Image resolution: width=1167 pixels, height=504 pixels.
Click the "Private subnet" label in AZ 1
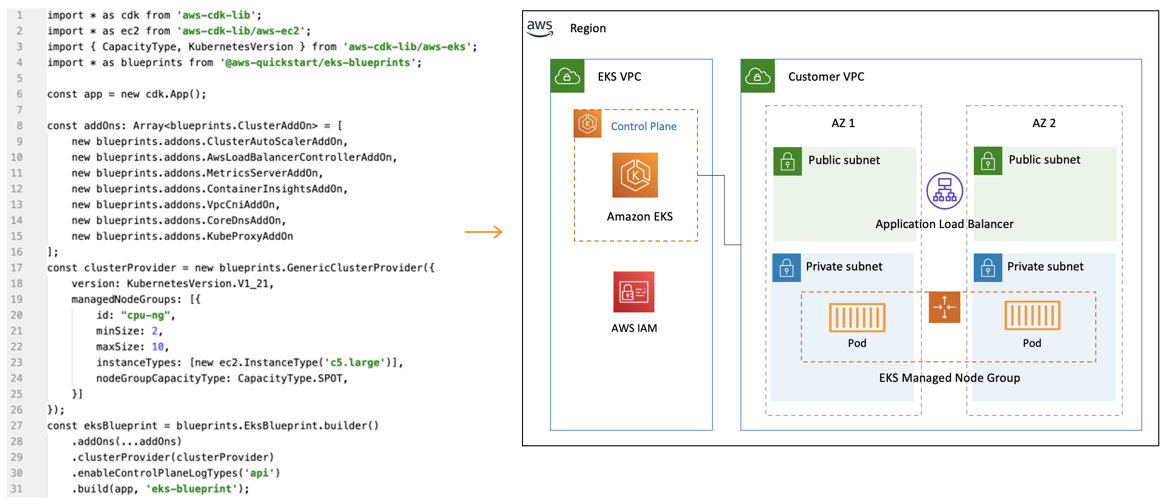[x=844, y=267]
